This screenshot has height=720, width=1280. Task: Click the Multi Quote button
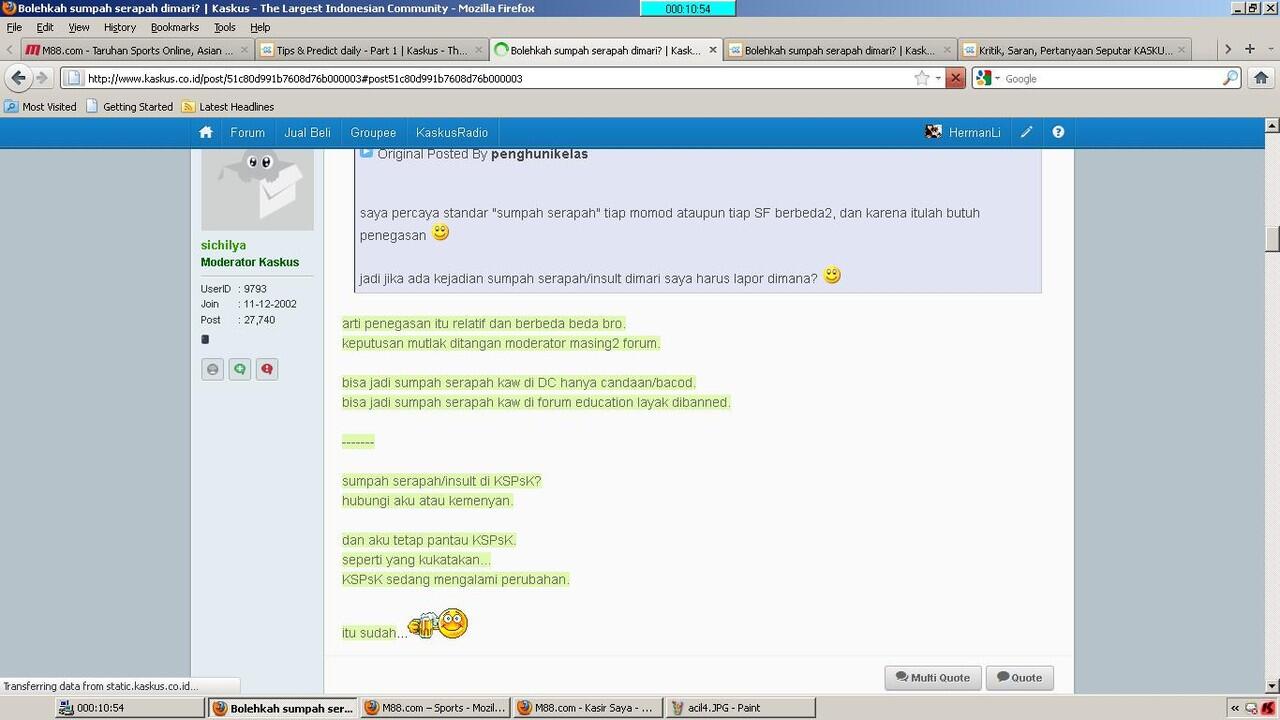[933, 677]
